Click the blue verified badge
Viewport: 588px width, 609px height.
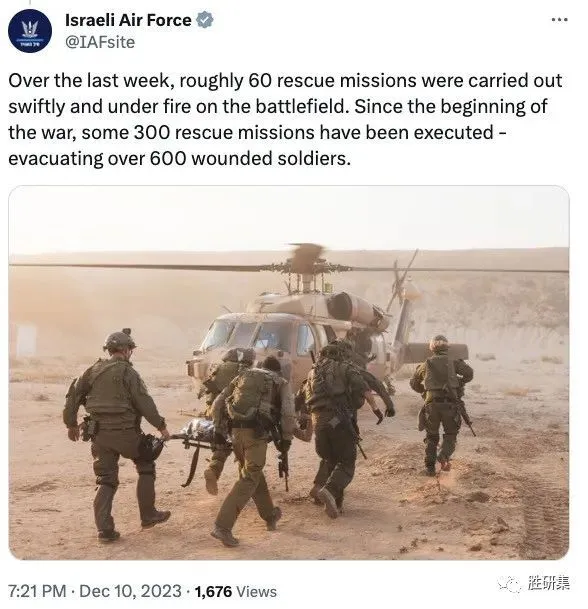tap(204, 20)
